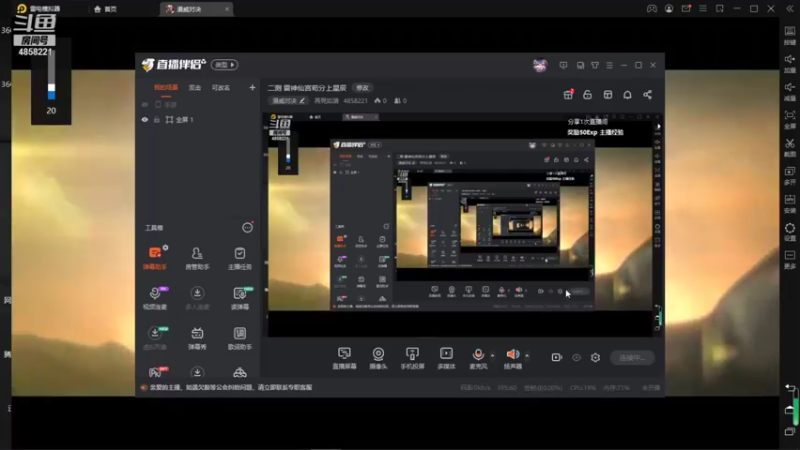Screen dimensions: 800x450
Task: Mute the 扬声器 speaker
Action: (513, 358)
